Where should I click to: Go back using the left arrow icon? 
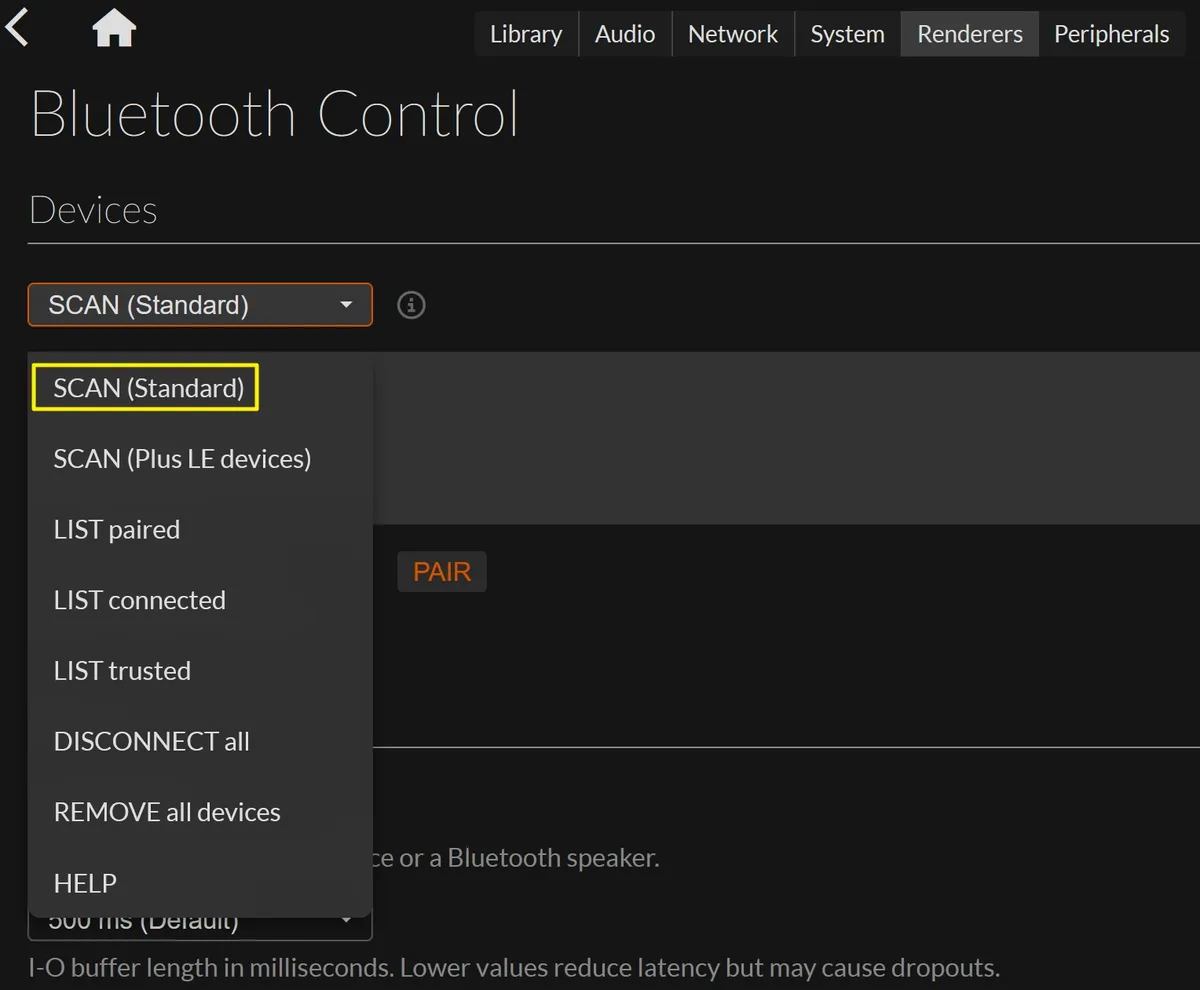point(17,27)
